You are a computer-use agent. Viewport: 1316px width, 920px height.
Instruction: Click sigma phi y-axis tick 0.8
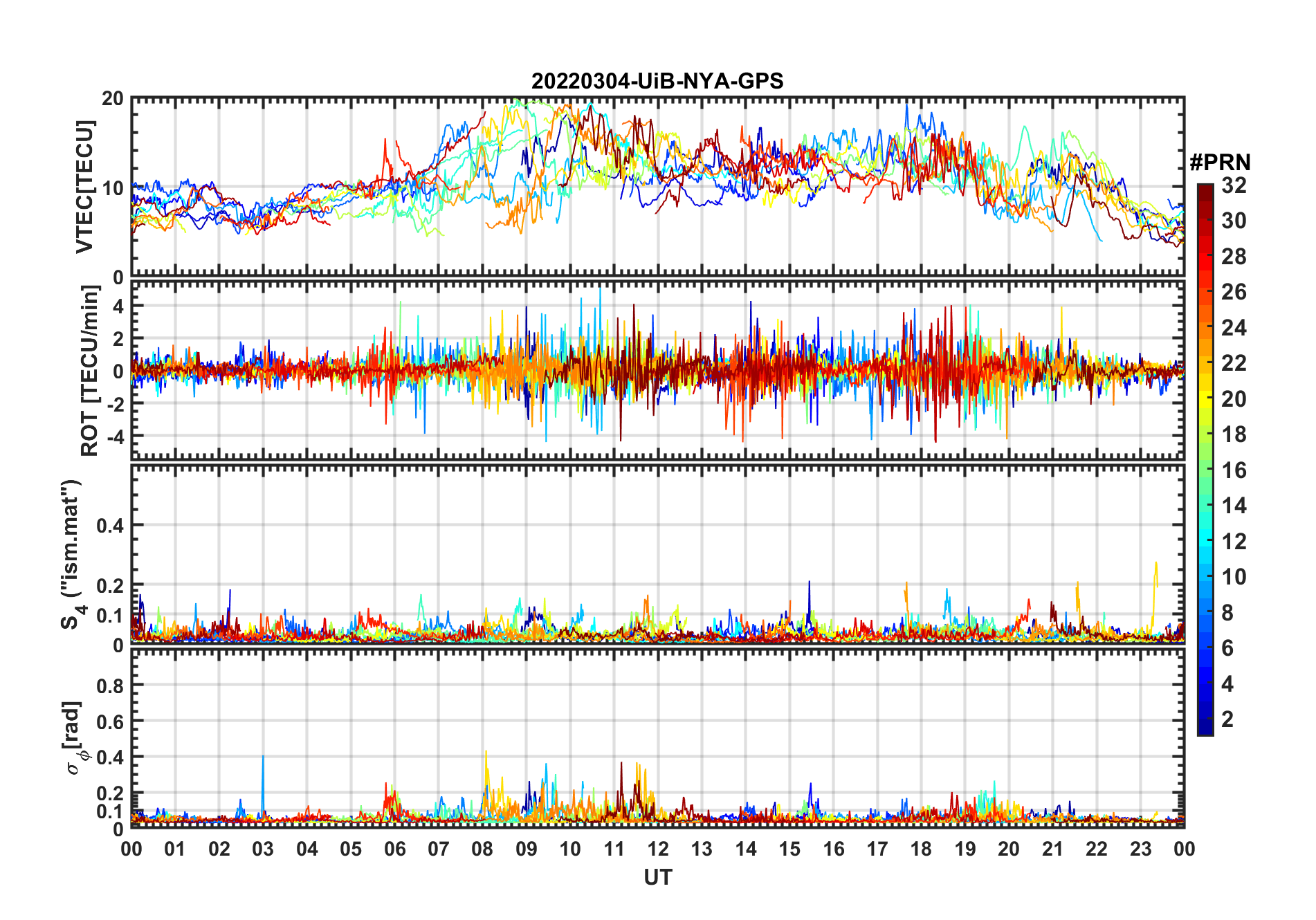tap(110, 686)
